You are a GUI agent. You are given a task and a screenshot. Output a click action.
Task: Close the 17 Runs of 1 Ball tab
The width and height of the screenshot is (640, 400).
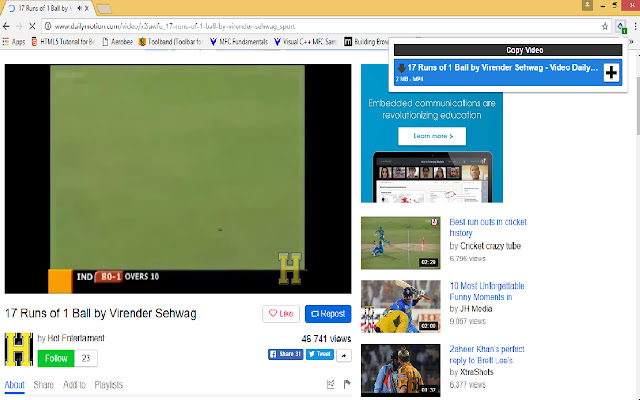87,8
